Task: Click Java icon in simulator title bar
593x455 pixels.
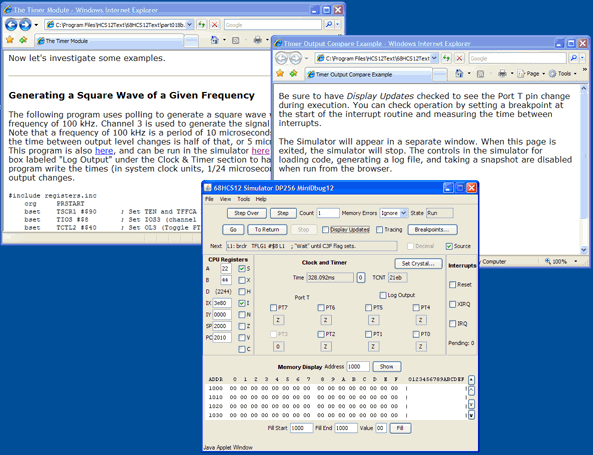Action: [x=208, y=188]
